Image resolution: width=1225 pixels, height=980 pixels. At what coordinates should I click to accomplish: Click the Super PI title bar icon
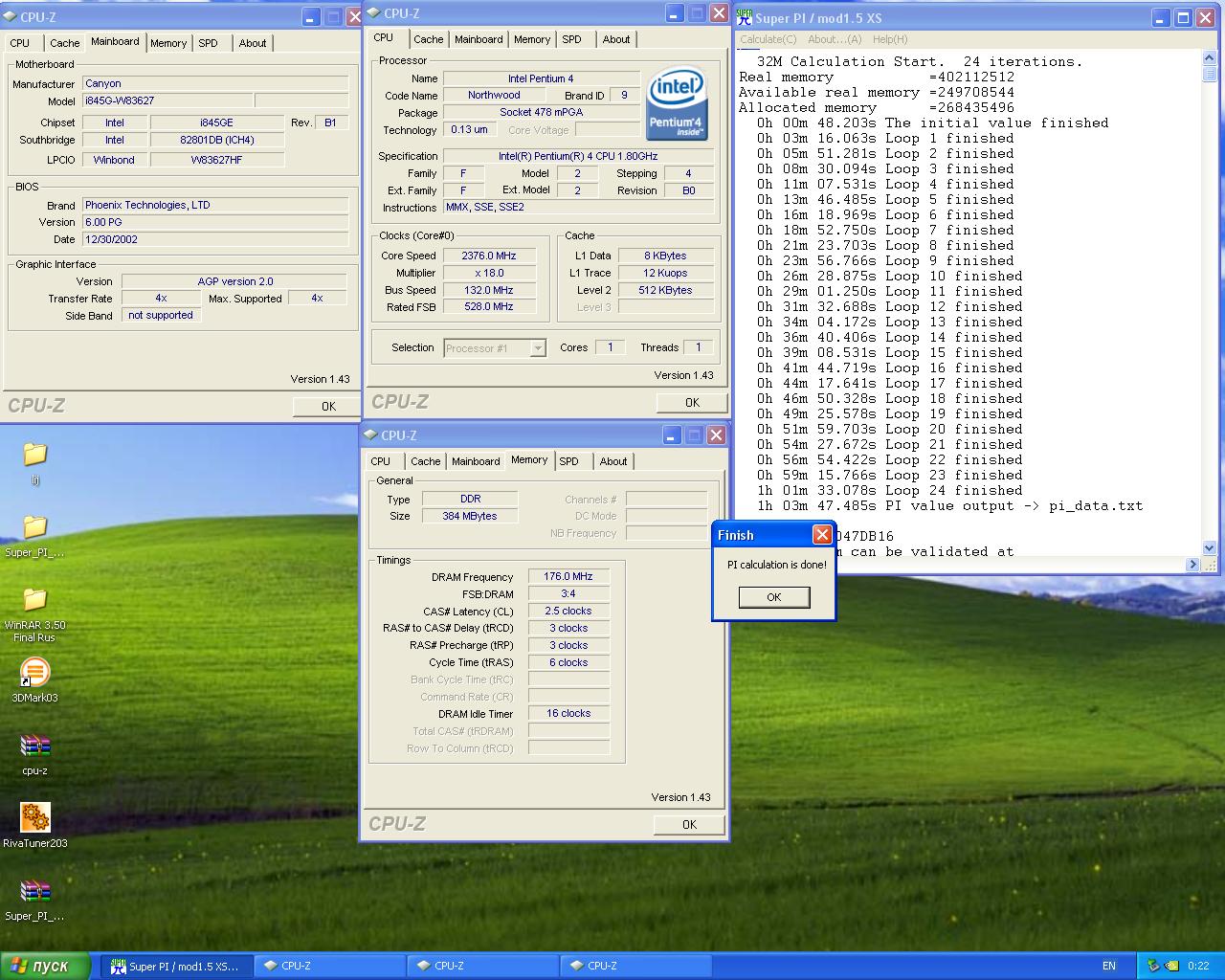pos(745,17)
